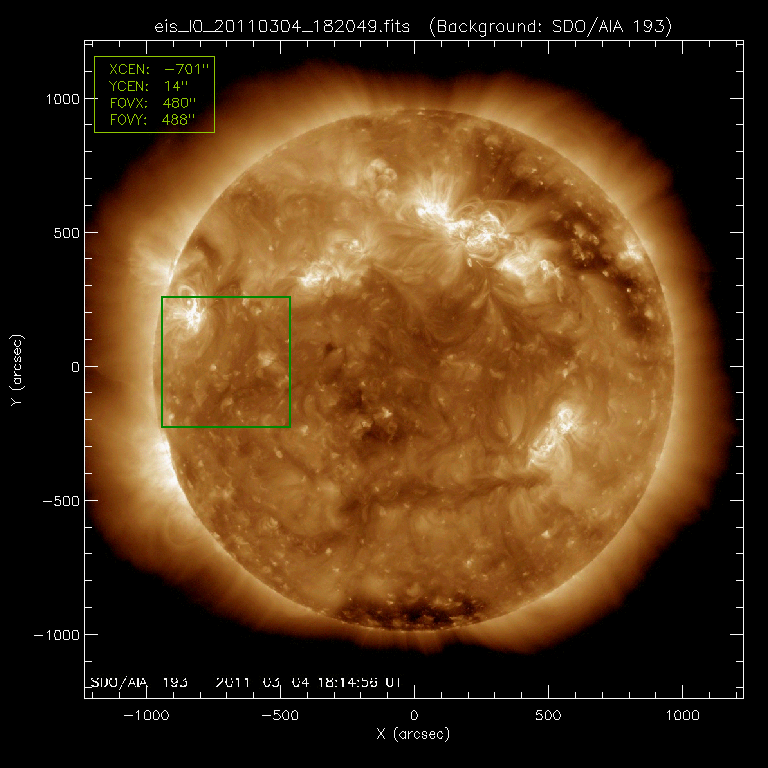Click the eis_l0_20110304_182049.fits filename title
The height and width of the screenshot is (768, 768).
[x=287, y=26]
